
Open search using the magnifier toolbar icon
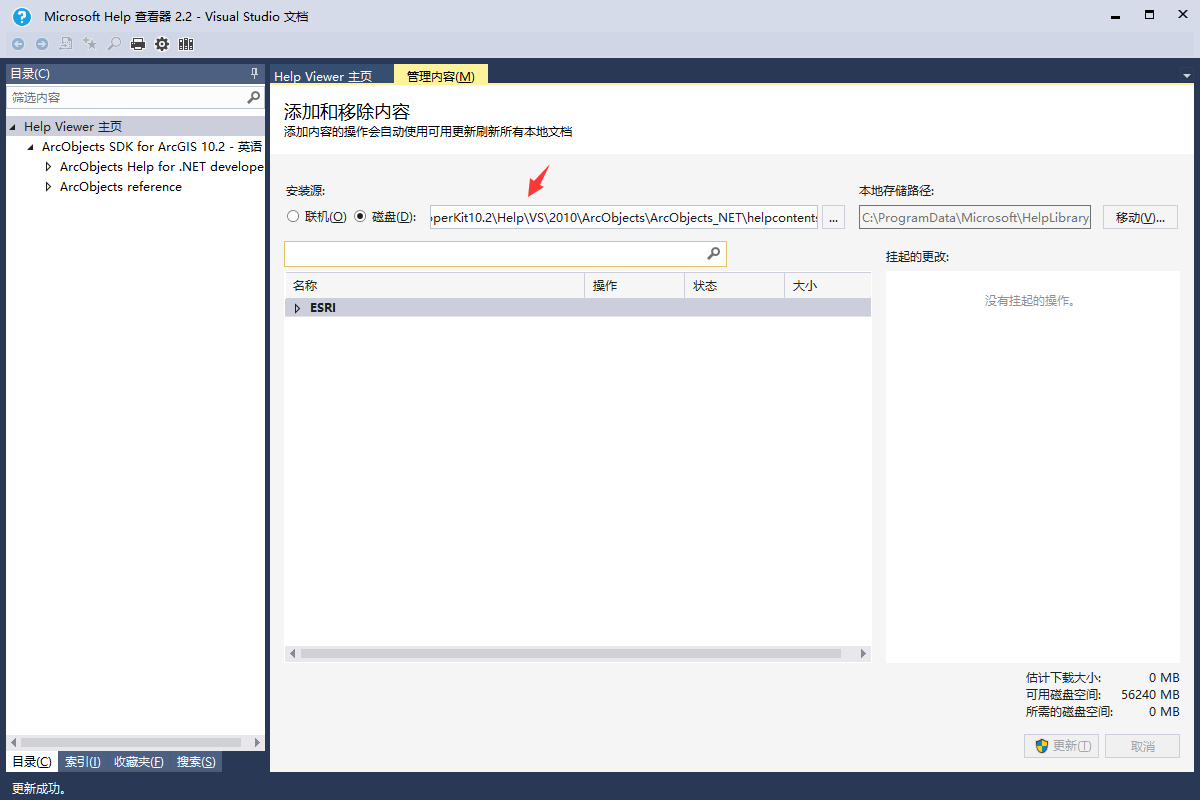click(x=113, y=43)
